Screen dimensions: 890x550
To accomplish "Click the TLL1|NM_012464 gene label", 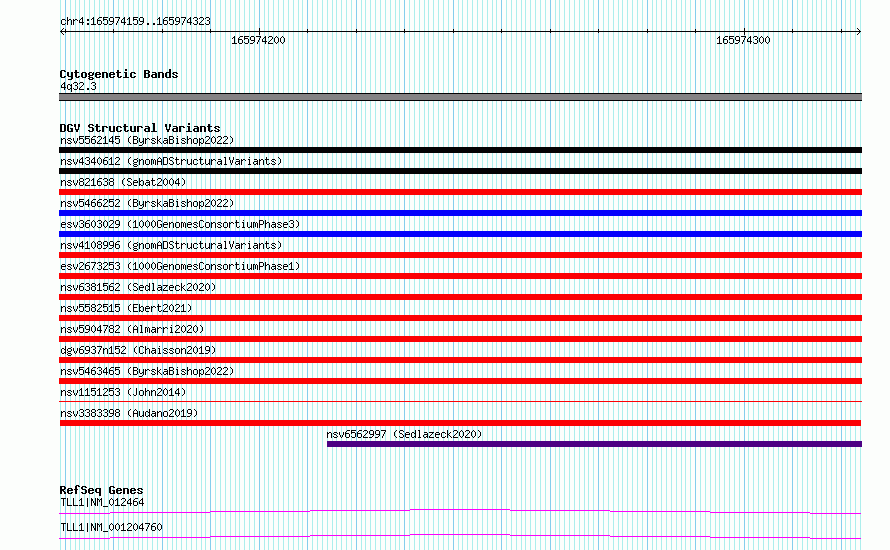I will coord(102,502).
